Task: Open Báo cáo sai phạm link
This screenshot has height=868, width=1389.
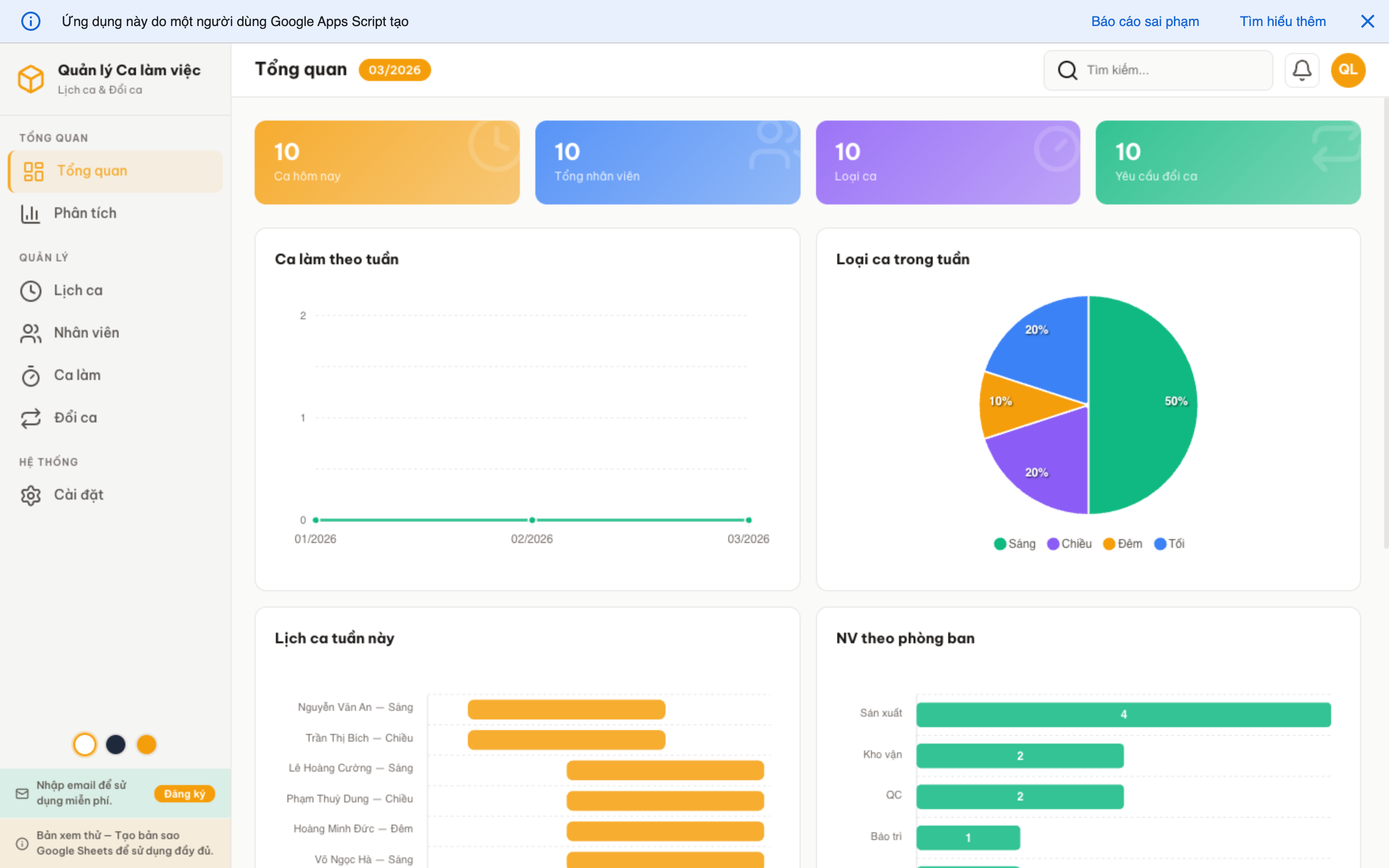Action: click(1144, 21)
